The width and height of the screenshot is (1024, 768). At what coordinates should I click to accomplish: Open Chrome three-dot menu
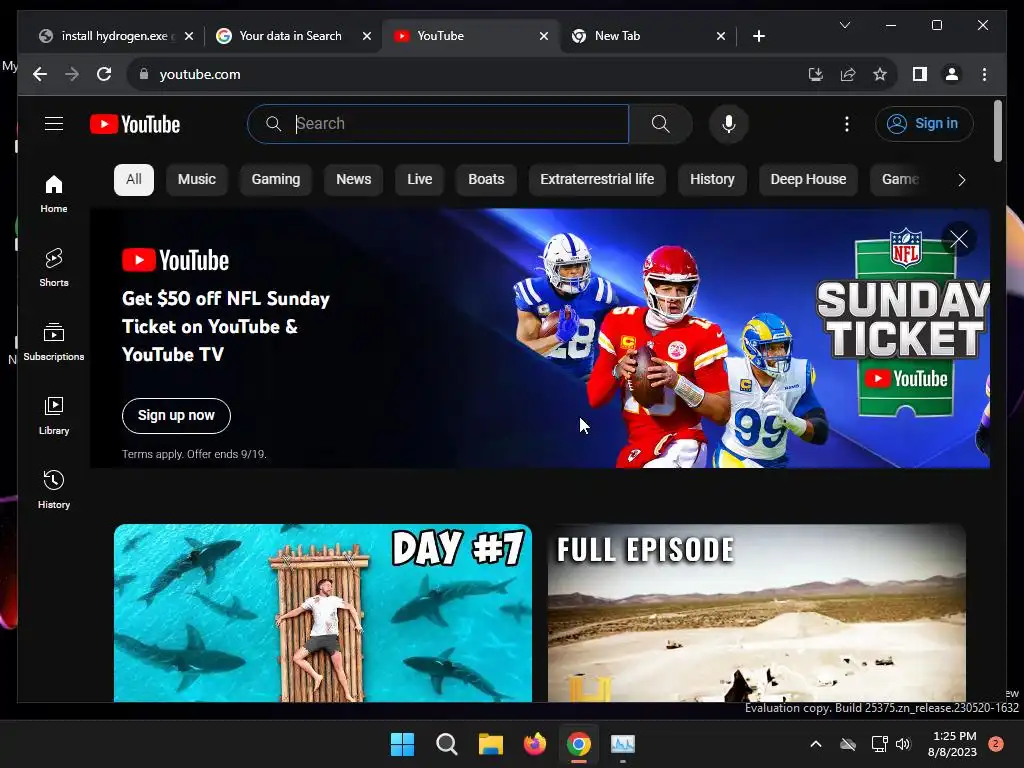(984, 74)
